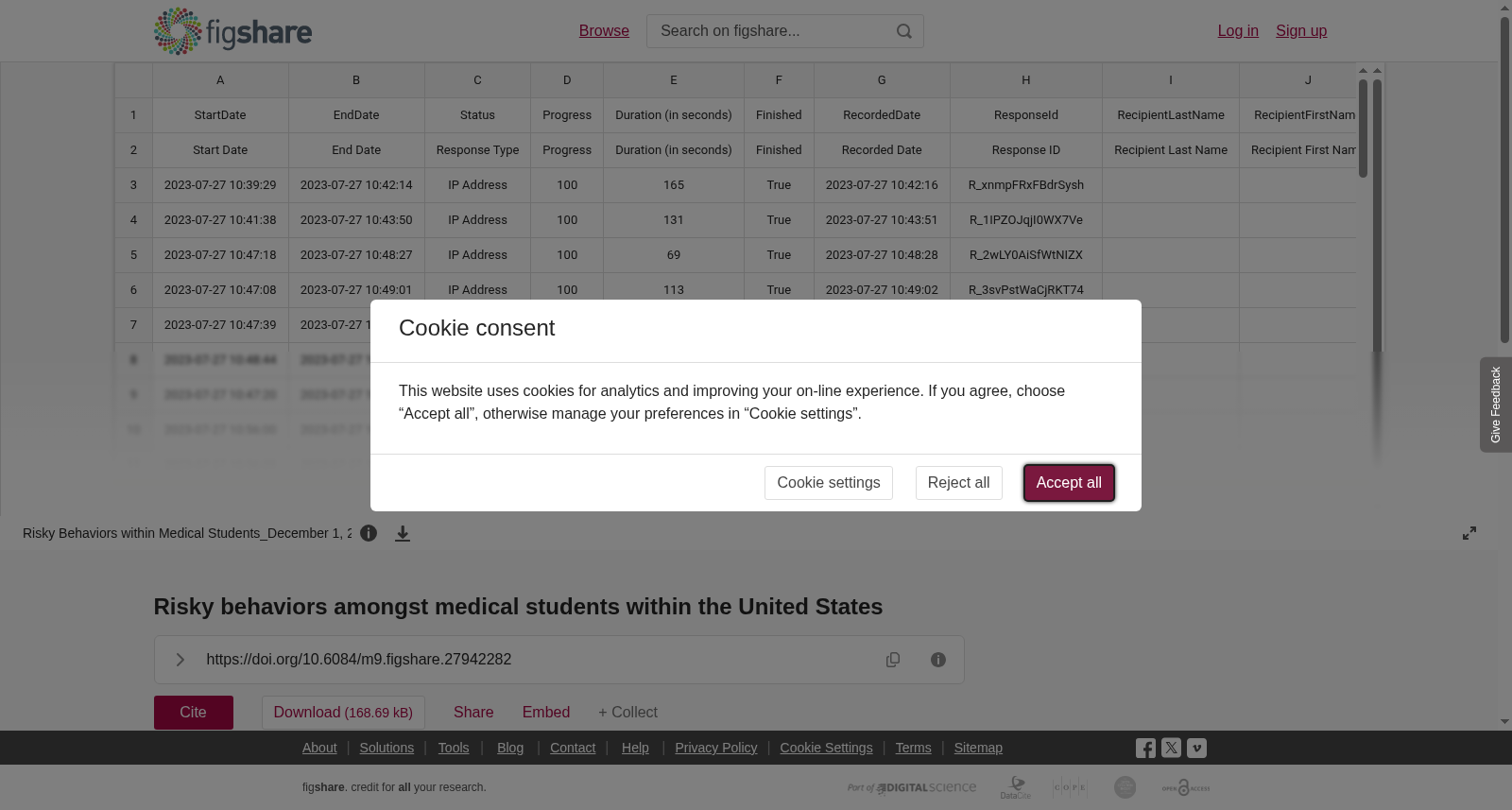Viewport: 1512px width, 810px height.
Task: Open file info icon beside filename
Action: click(369, 533)
